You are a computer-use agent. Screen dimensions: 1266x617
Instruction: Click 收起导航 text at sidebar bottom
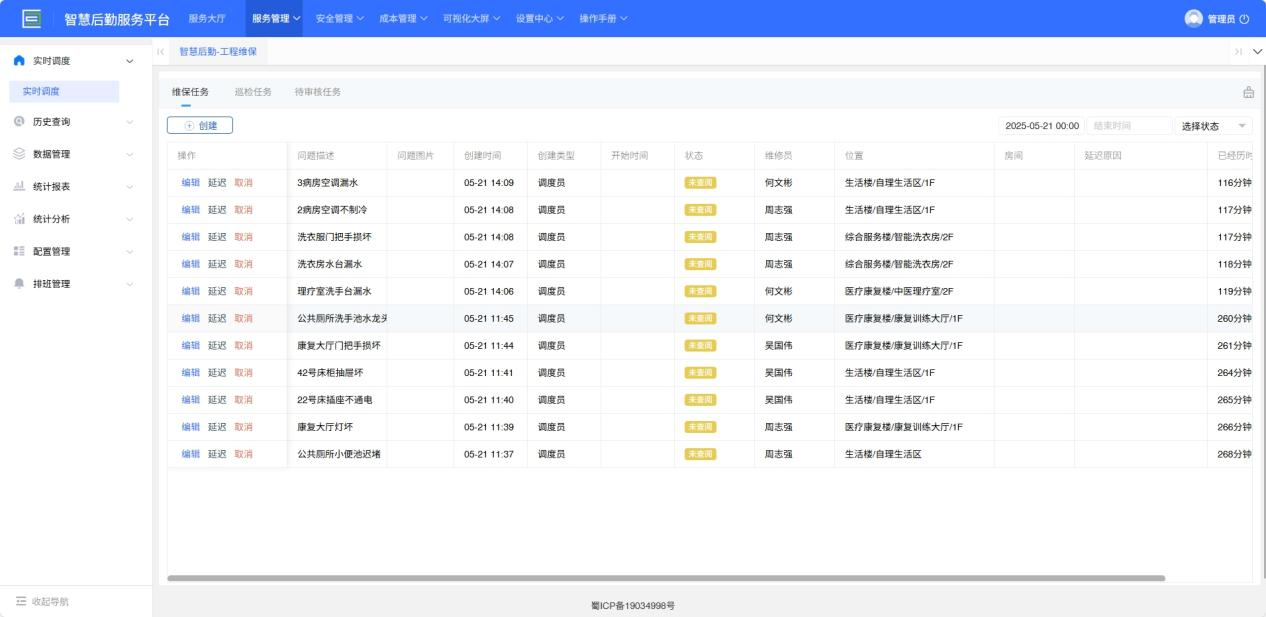(x=51, y=601)
